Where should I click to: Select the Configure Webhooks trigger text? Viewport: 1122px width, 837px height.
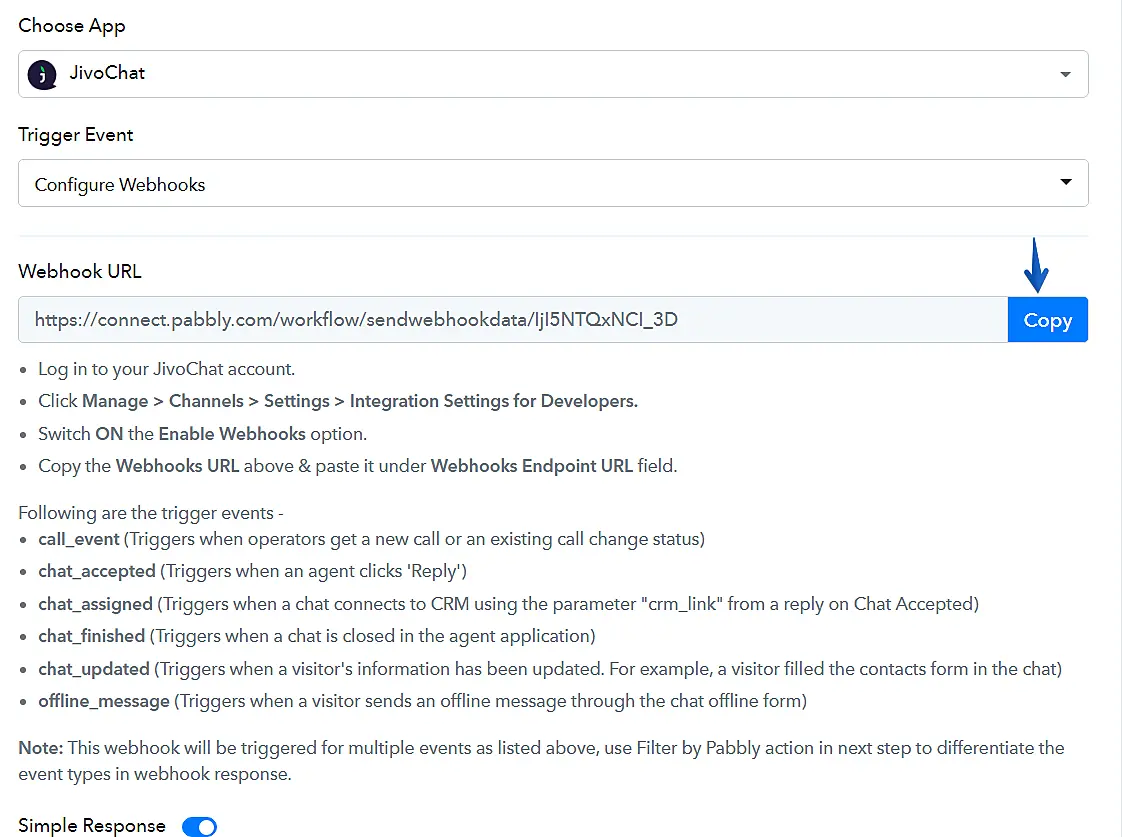pyautogui.click(x=120, y=185)
